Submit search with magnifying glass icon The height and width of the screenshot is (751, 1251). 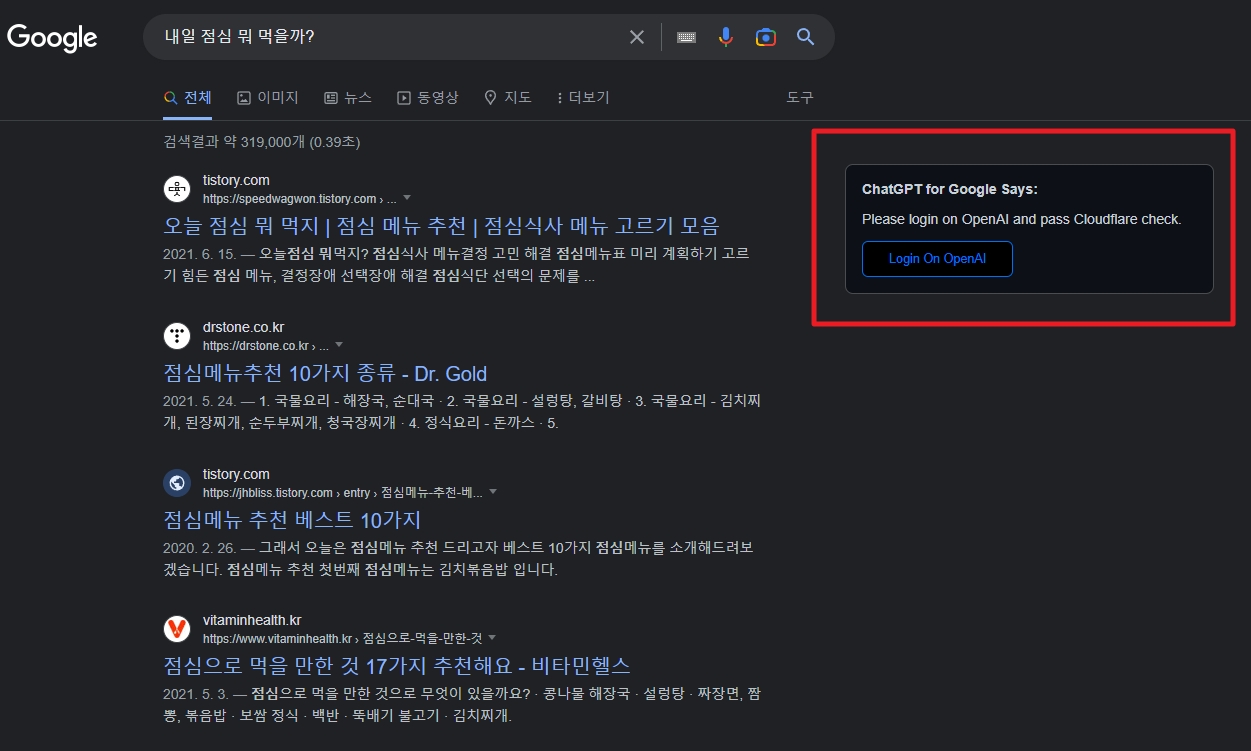pos(805,37)
